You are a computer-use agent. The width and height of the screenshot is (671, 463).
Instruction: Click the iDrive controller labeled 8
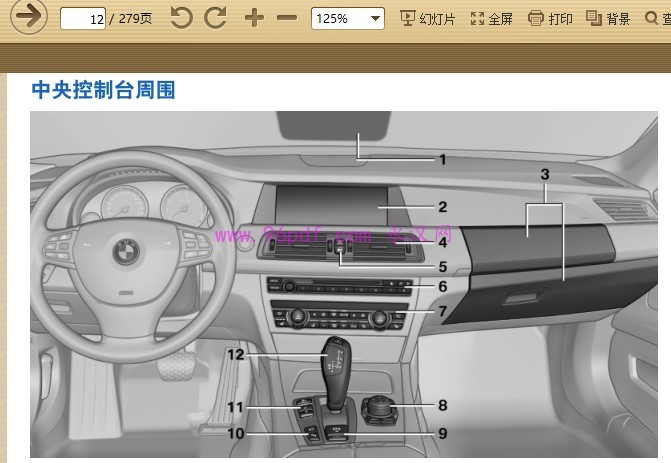click(380, 408)
